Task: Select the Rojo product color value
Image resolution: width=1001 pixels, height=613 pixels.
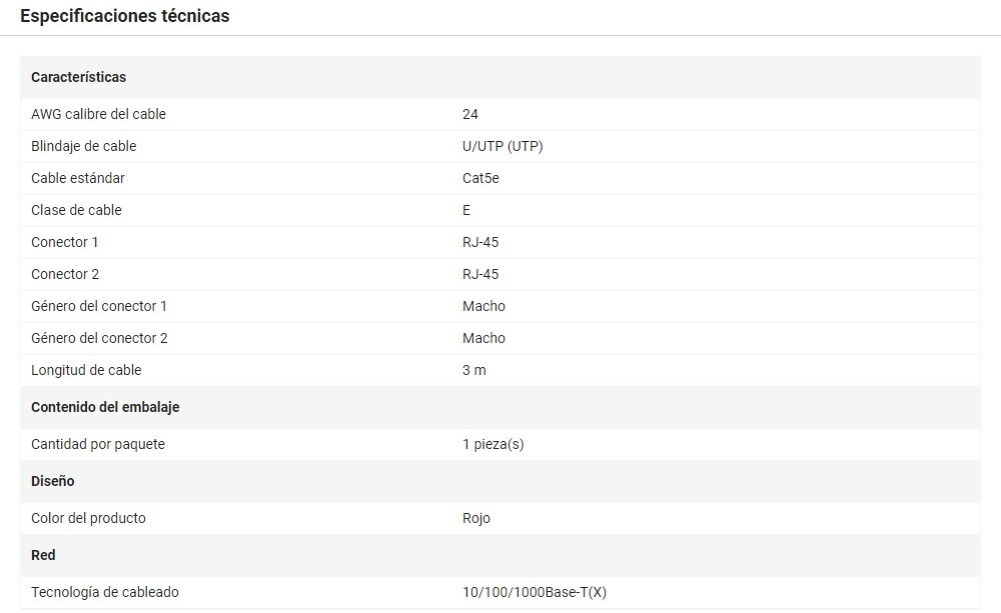Action: pyautogui.click(x=476, y=518)
